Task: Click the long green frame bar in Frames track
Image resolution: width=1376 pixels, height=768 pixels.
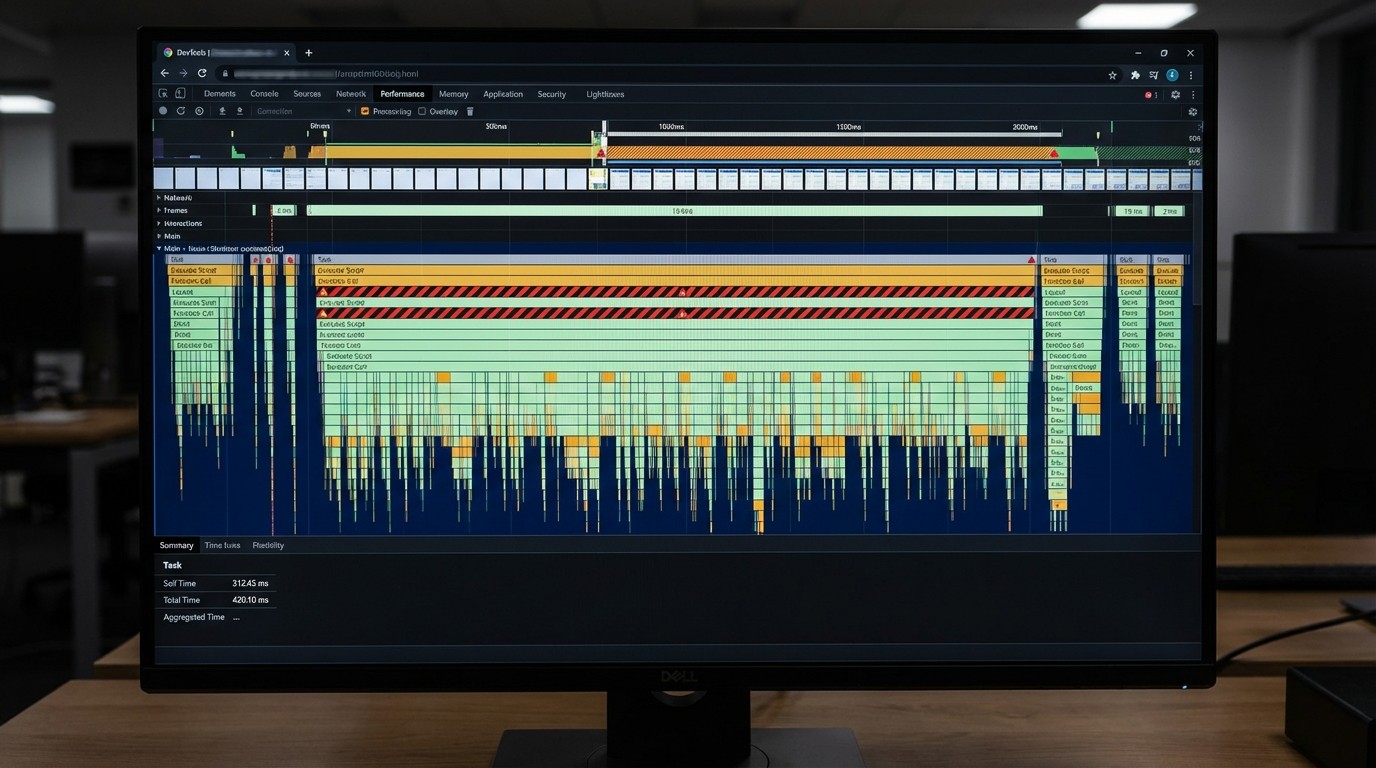Action: pos(674,211)
